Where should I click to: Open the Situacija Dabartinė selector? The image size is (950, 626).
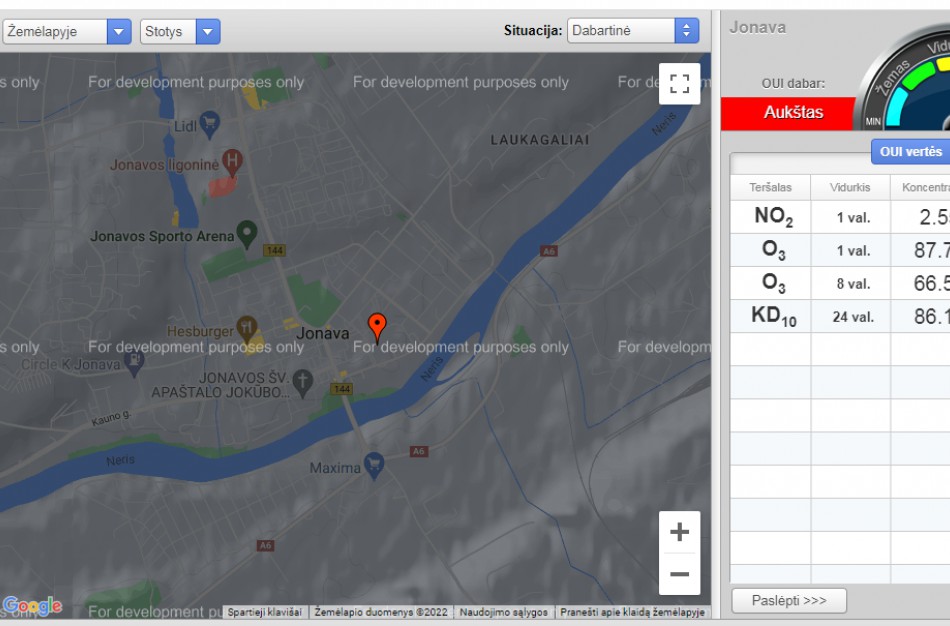point(633,31)
